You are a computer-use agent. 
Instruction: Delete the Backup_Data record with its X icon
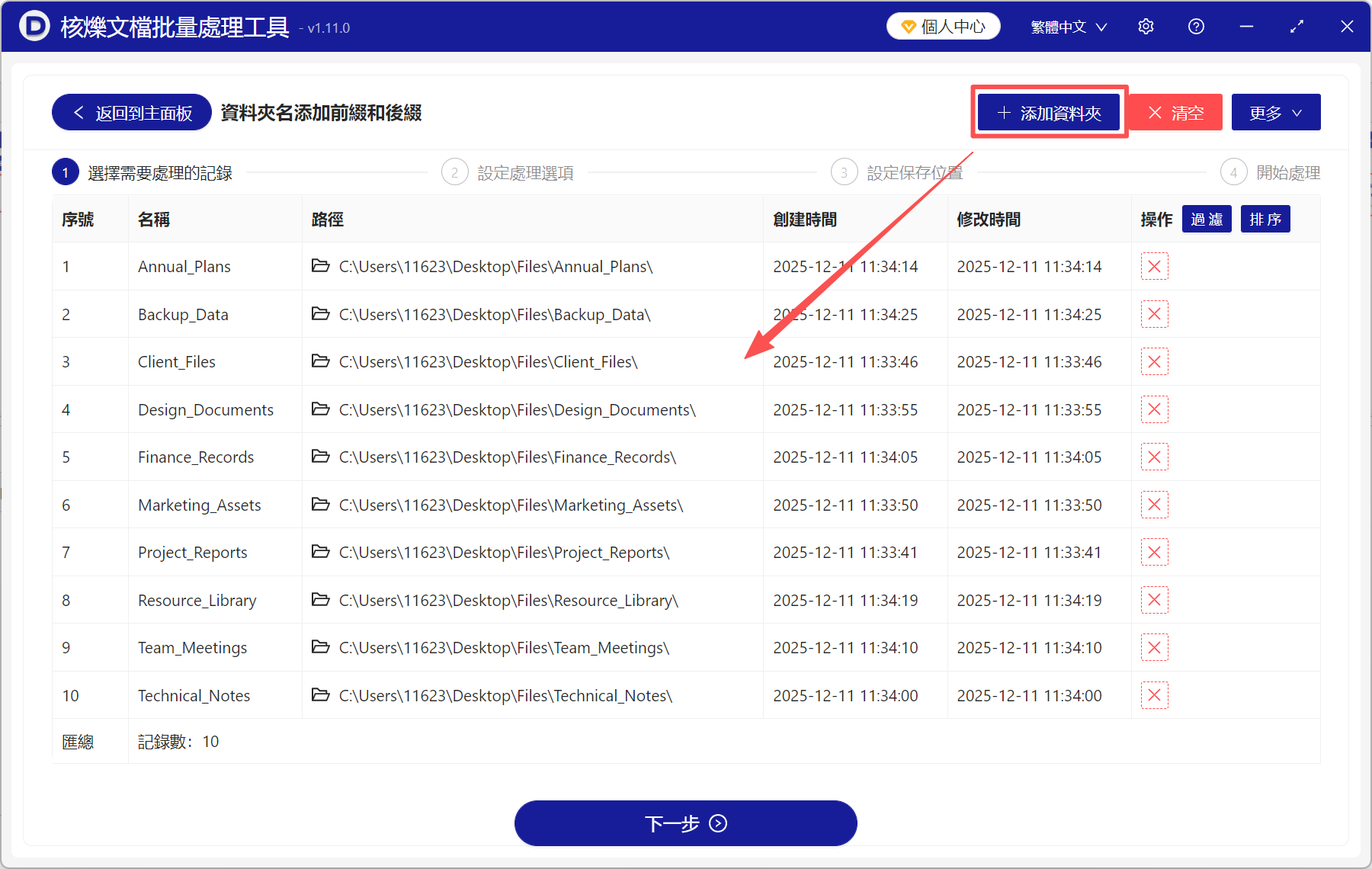click(x=1154, y=314)
